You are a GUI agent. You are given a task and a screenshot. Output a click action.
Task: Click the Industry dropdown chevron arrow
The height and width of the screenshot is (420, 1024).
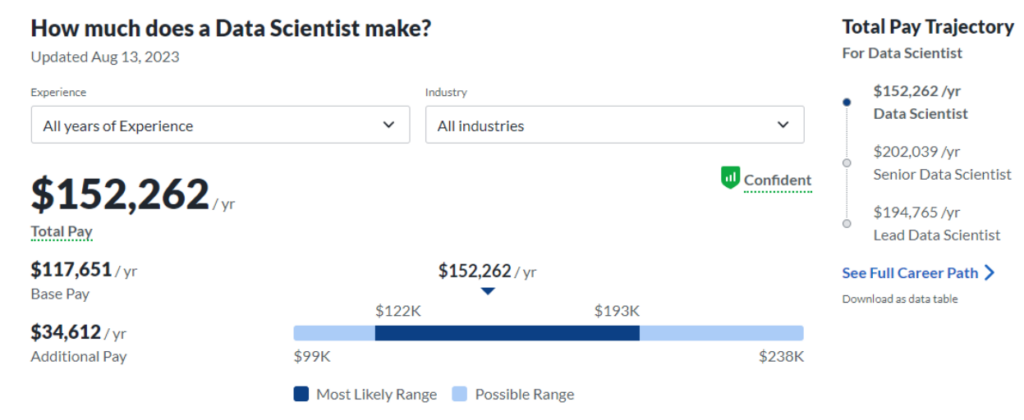(783, 126)
